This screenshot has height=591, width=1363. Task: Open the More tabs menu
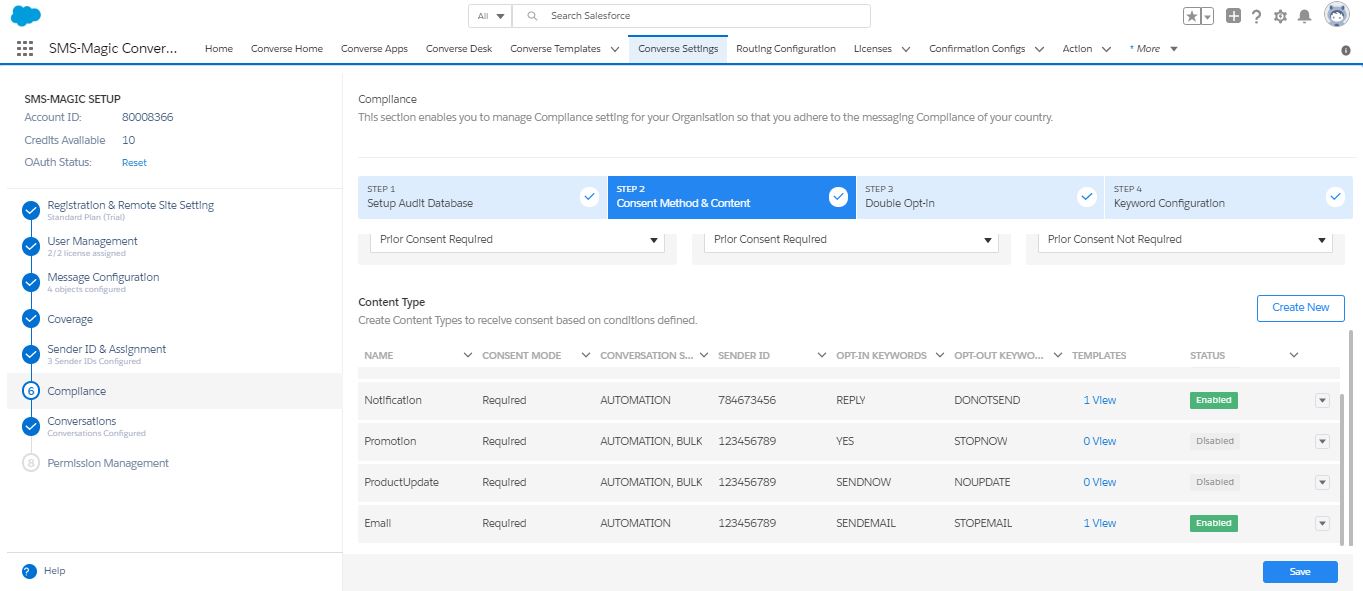(1153, 48)
